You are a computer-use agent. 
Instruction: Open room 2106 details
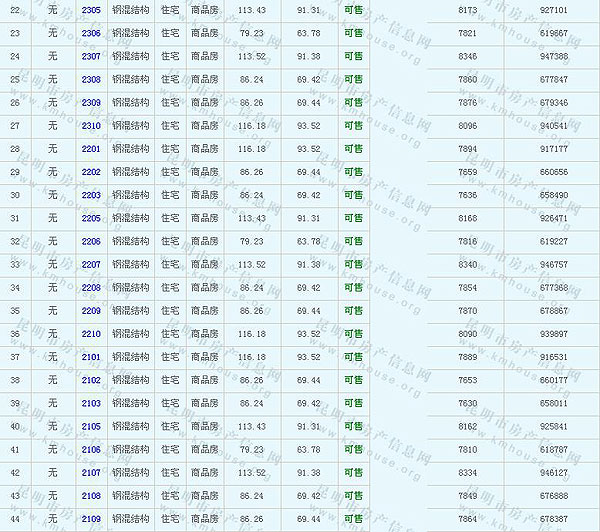(x=91, y=450)
